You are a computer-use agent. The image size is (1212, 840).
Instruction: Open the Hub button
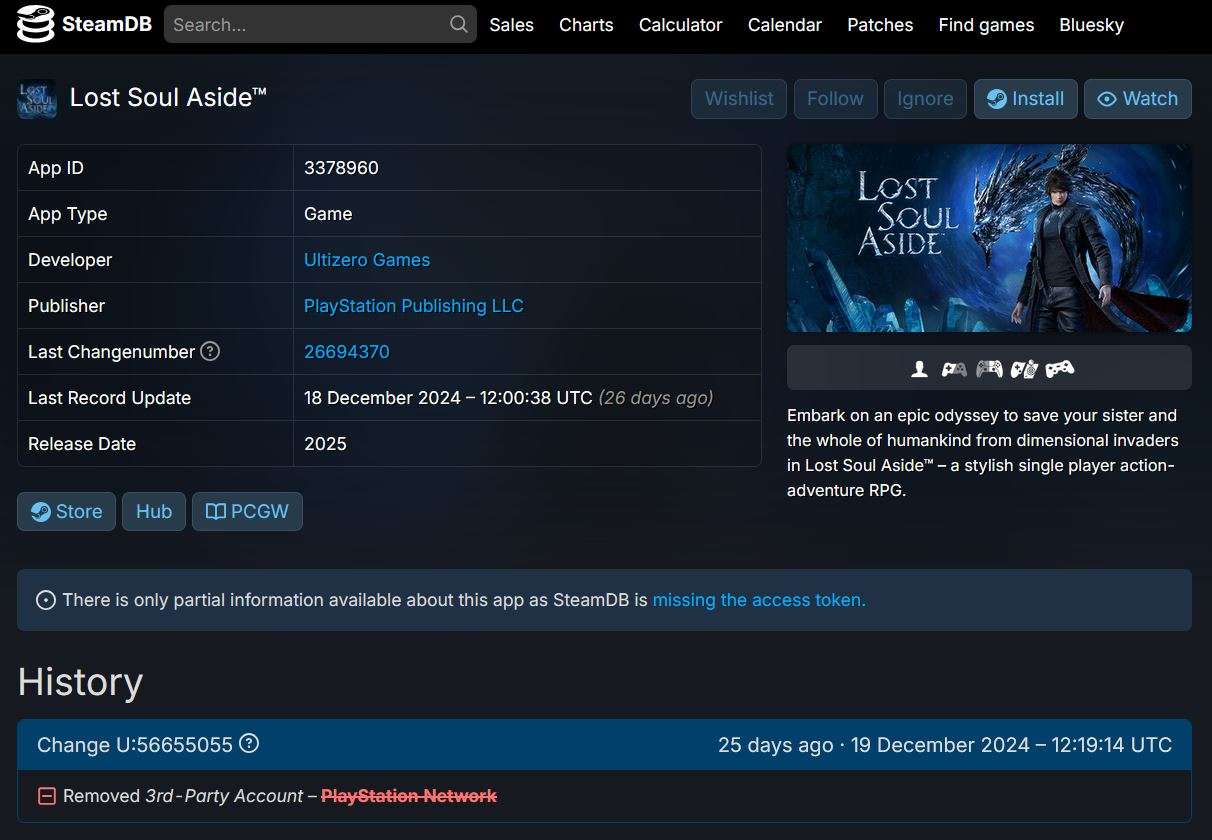pos(154,512)
